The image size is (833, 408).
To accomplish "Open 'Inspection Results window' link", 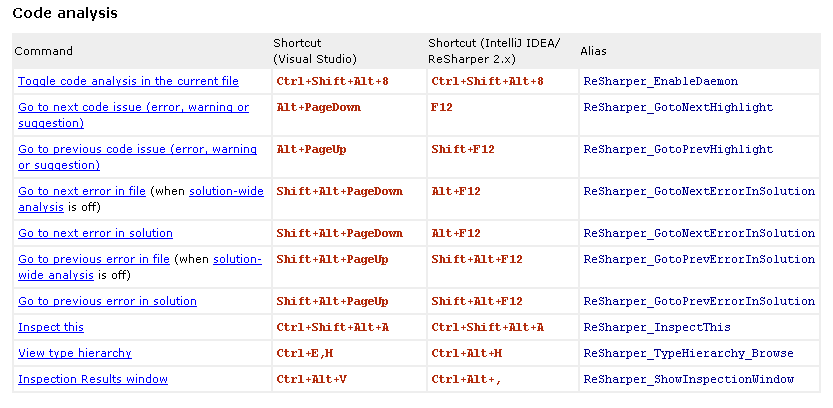I will [x=93, y=379].
